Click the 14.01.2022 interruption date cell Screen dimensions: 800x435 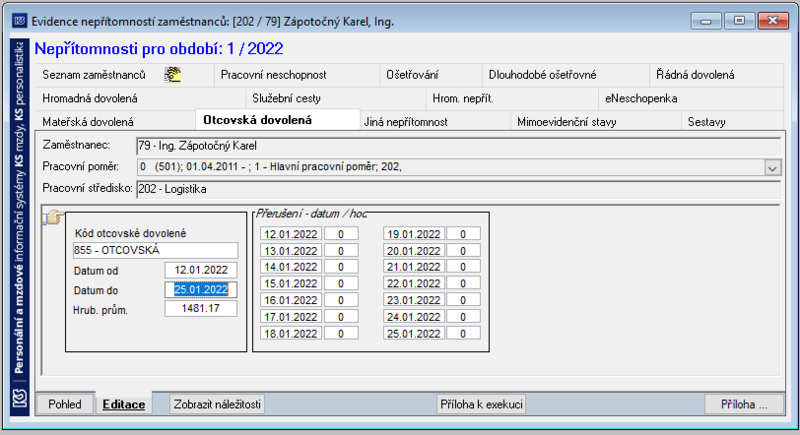(x=291, y=267)
